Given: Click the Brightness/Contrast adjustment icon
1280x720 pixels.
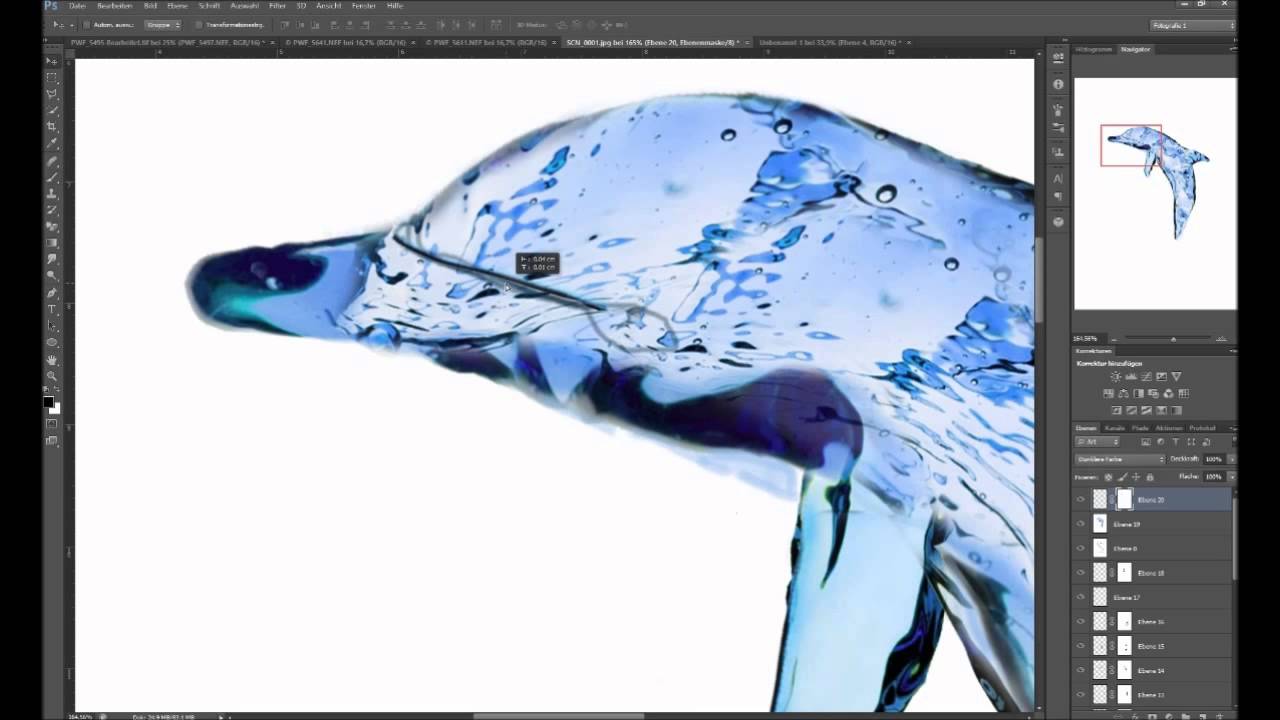Looking at the screenshot, I should 1116,377.
